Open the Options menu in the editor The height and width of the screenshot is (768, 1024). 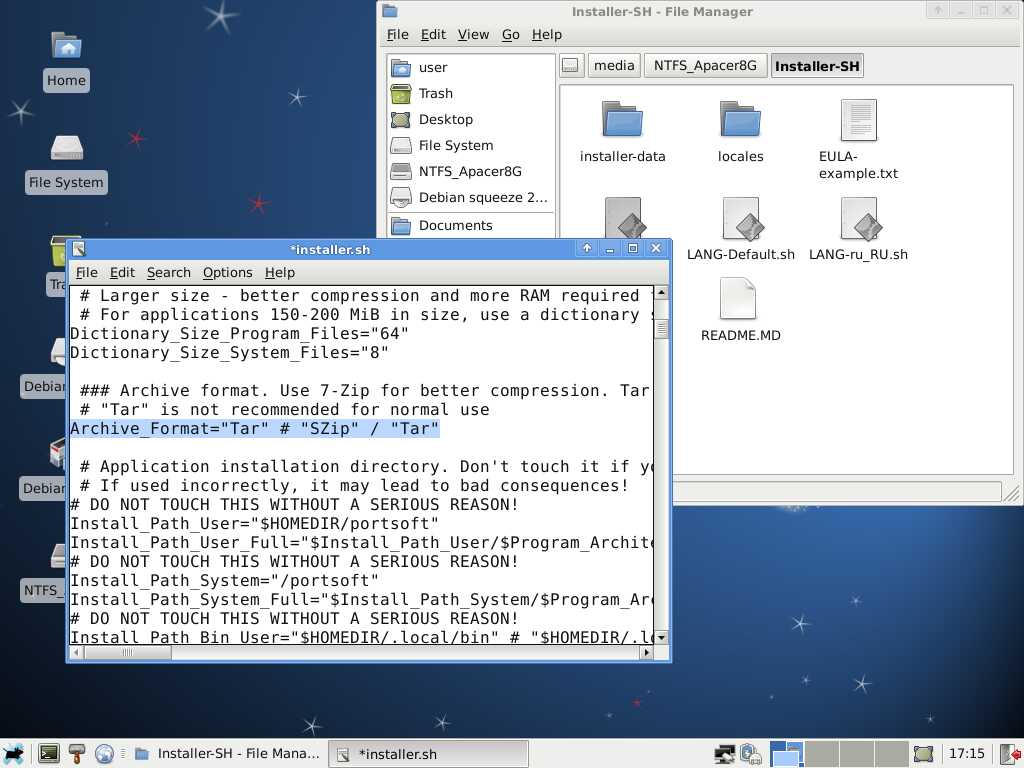click(227, 272)
